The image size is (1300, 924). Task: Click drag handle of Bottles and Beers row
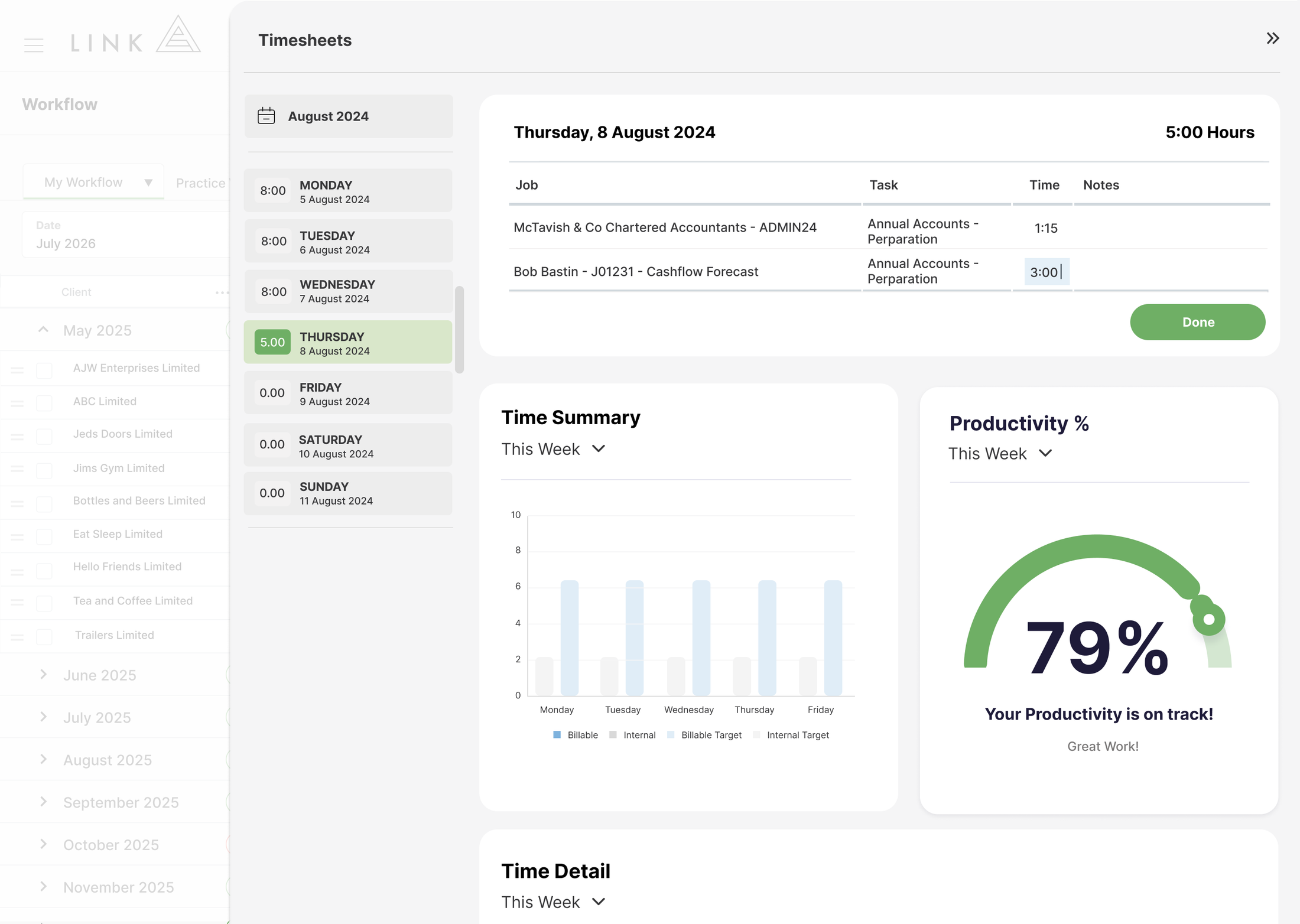[x=17, y=503]
